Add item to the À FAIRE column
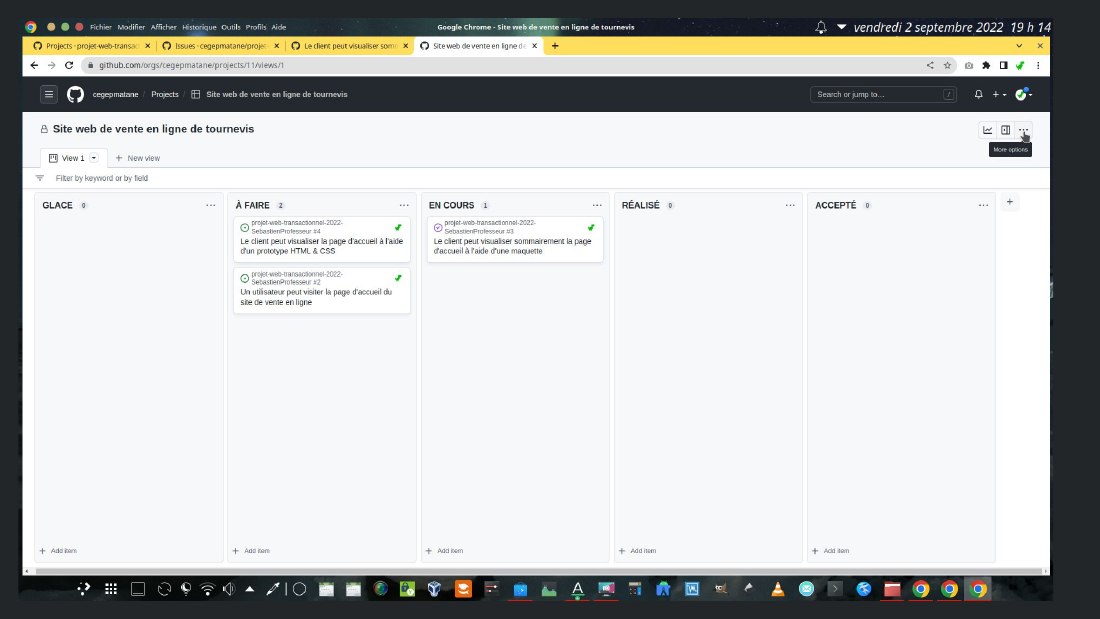1100x619 pixels. coord(251,551)
